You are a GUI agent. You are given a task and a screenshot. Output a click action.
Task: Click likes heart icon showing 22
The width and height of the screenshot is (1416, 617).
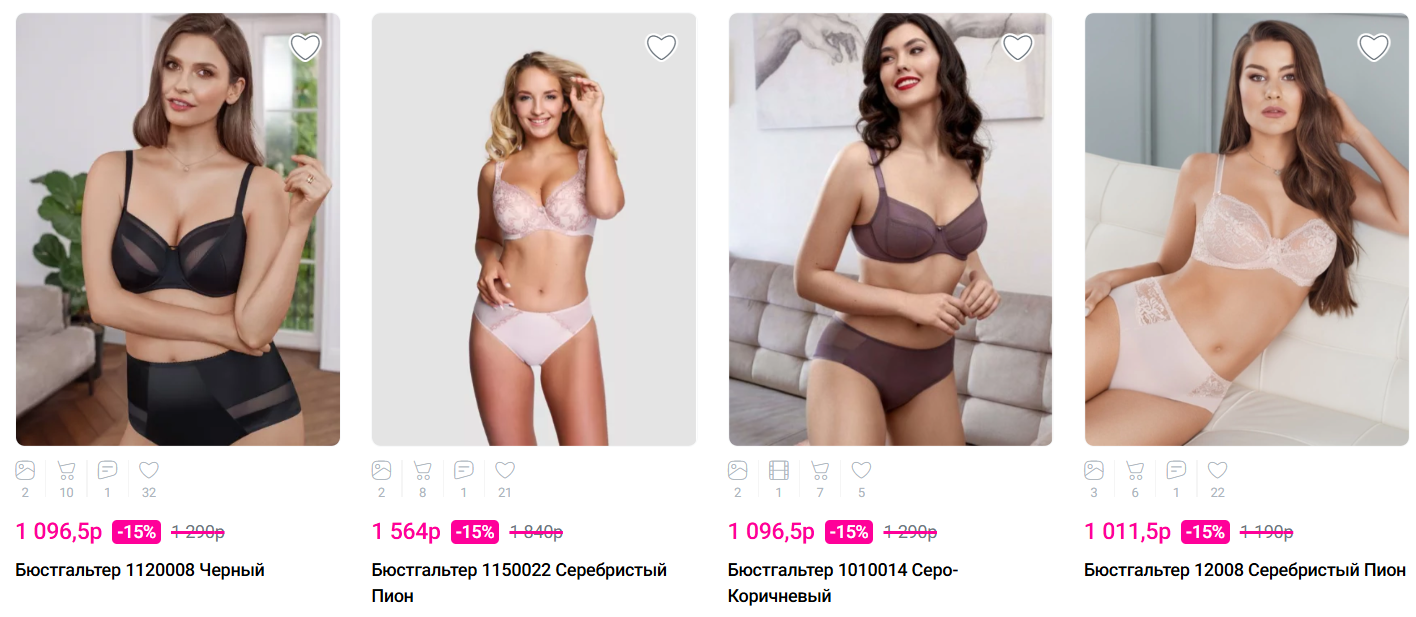click(x=1217, y=470)
